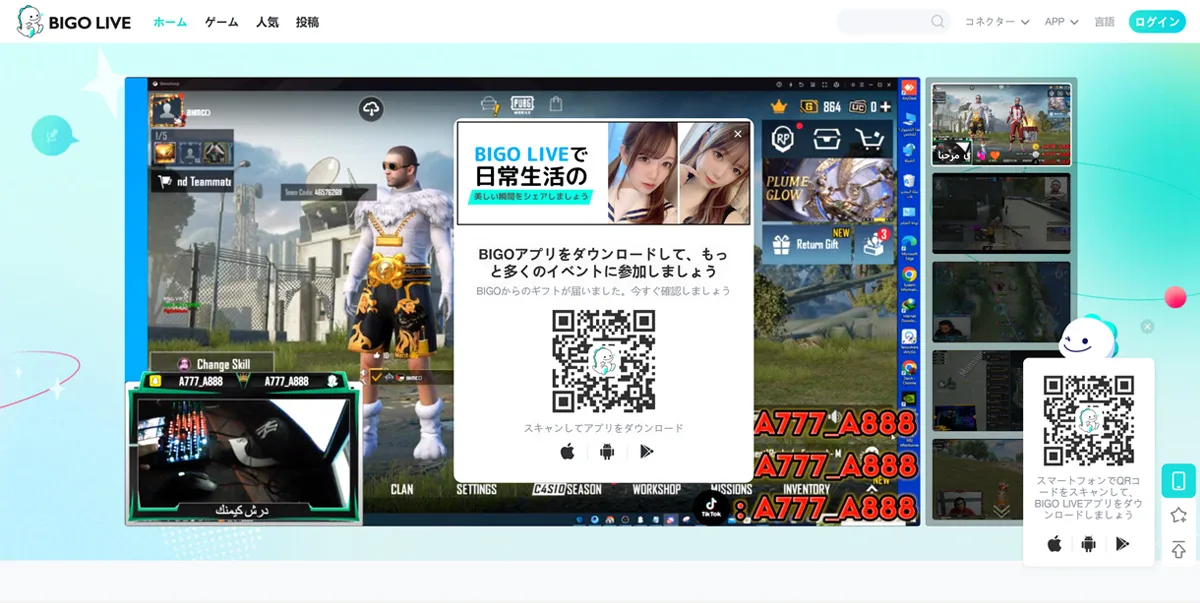This screenshot has width=1200, height=603.
Task: Click the TikTok logo in stream
Action: [x=711, y=507]
